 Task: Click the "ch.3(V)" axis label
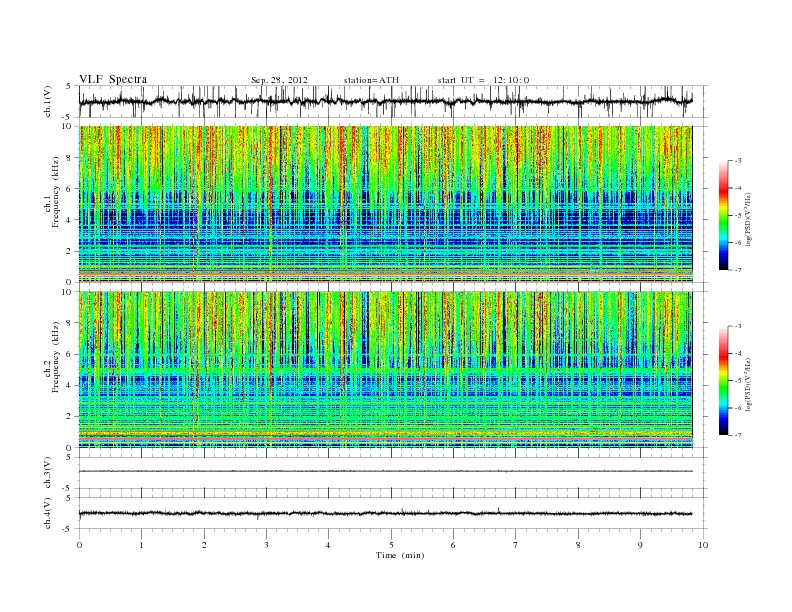coord(48,473)
